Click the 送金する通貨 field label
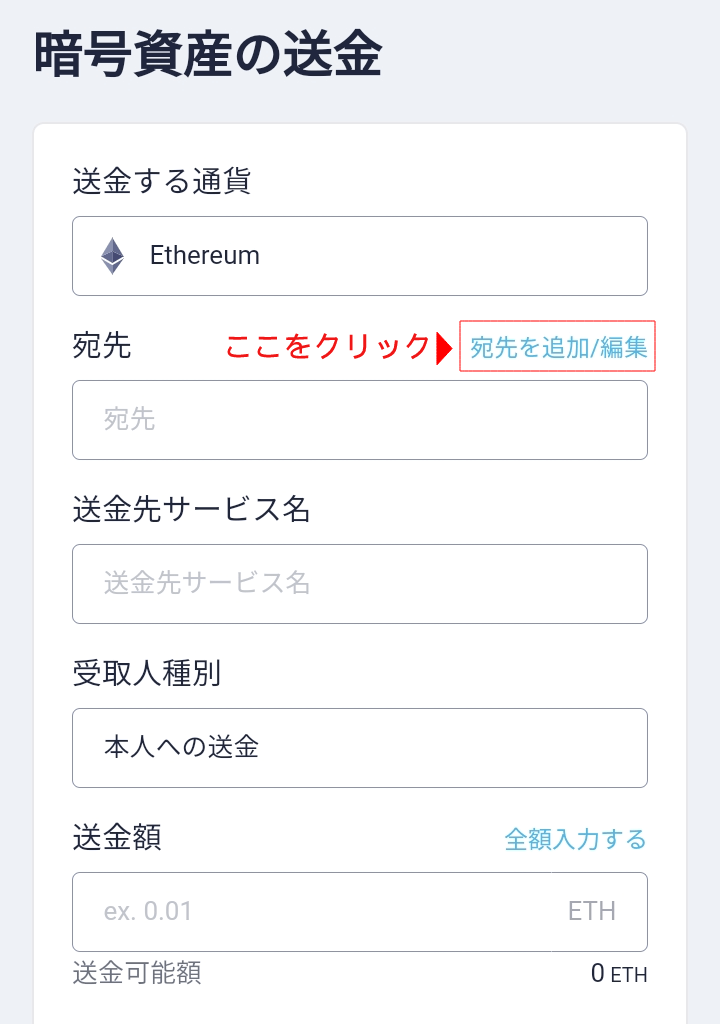 click(161, 182)
